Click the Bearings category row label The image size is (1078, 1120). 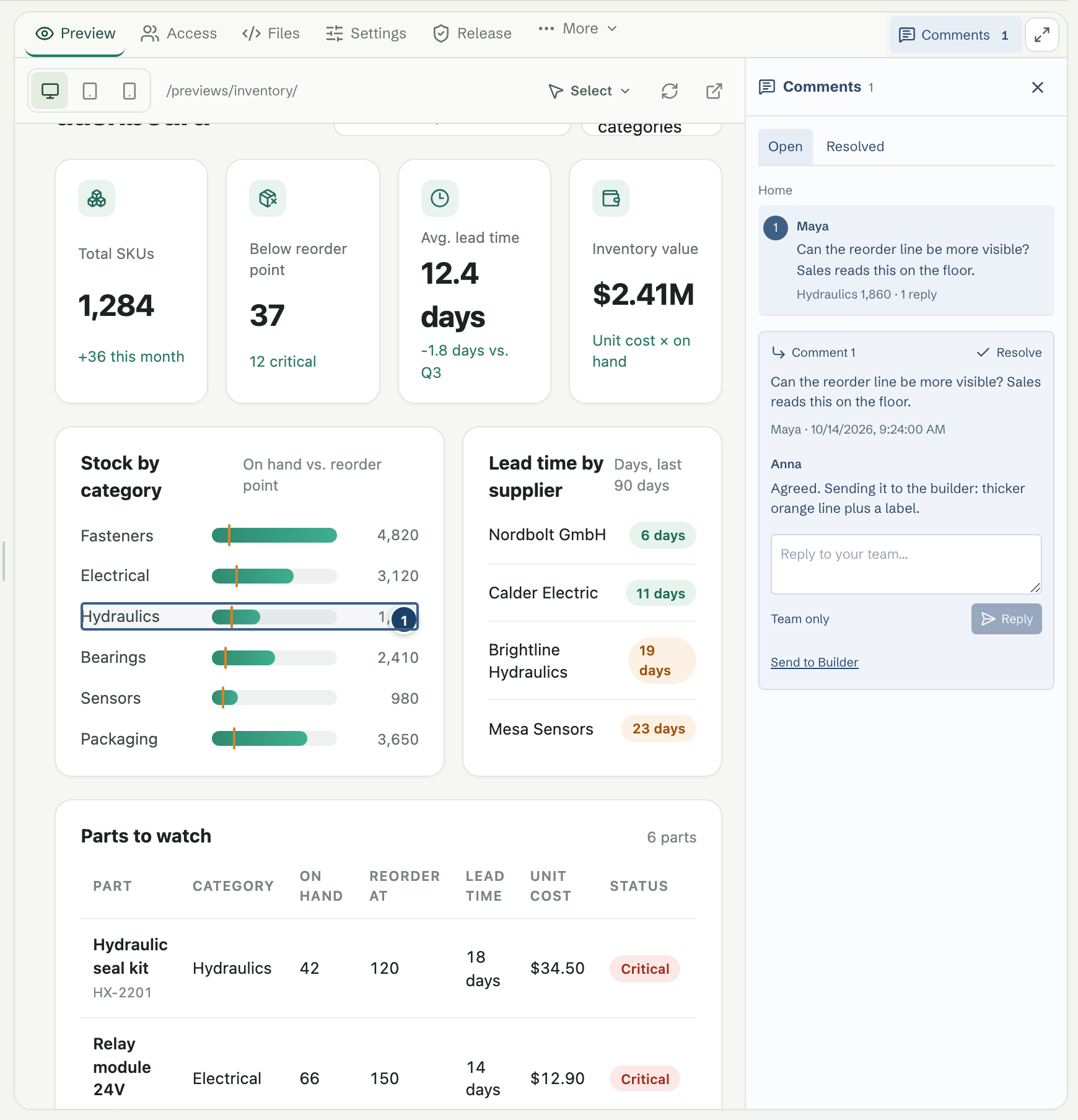coord(113,657)
